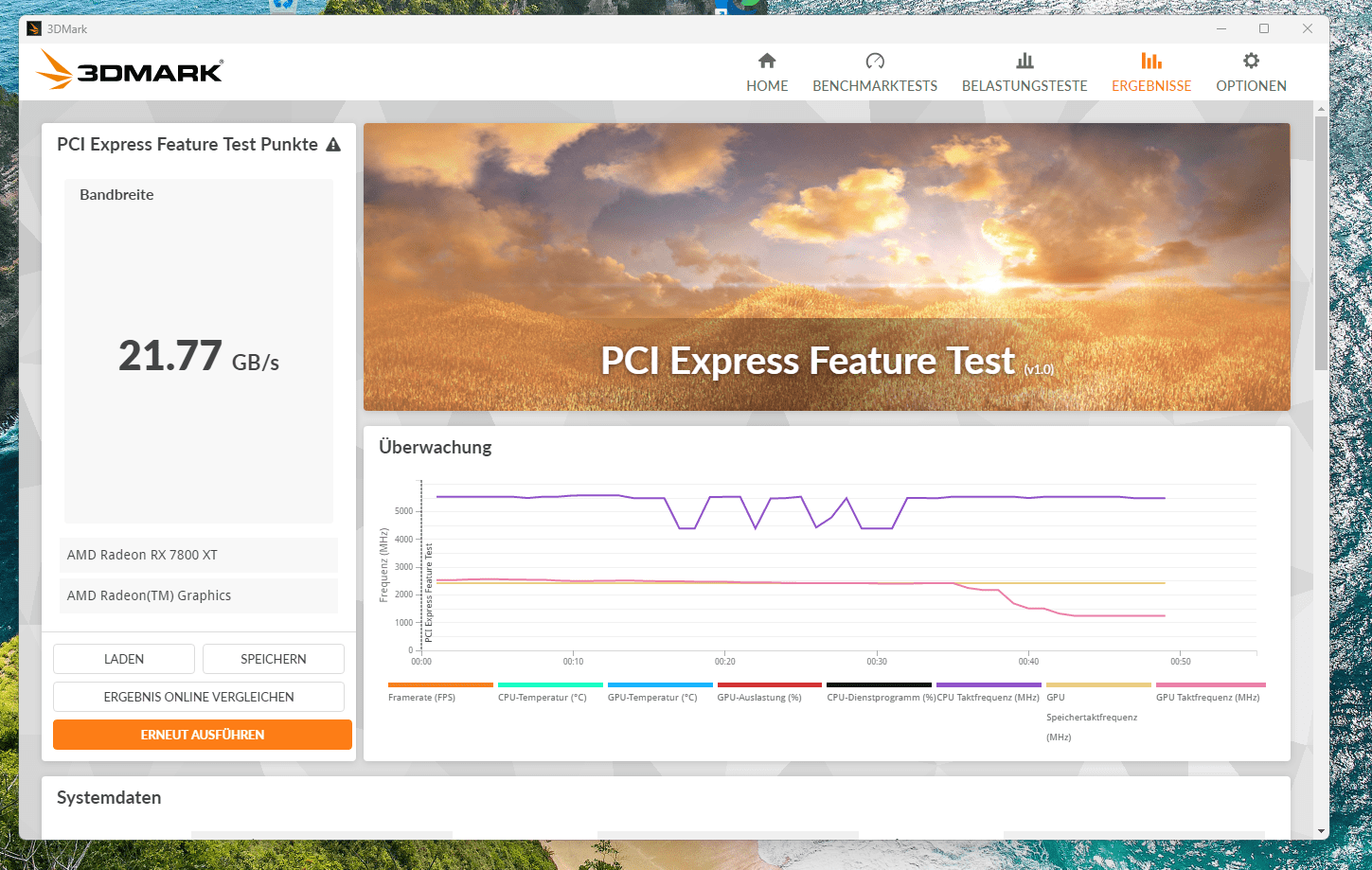The height and width of the screenshot is (870, 1372).
Task: Select the Ergebnisse tab
Action: (1151, 73)
